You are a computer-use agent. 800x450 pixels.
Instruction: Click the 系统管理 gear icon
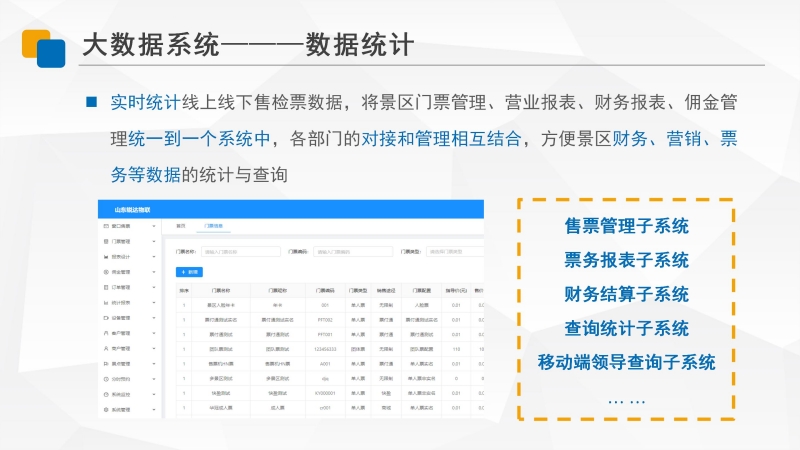point(106,410)
